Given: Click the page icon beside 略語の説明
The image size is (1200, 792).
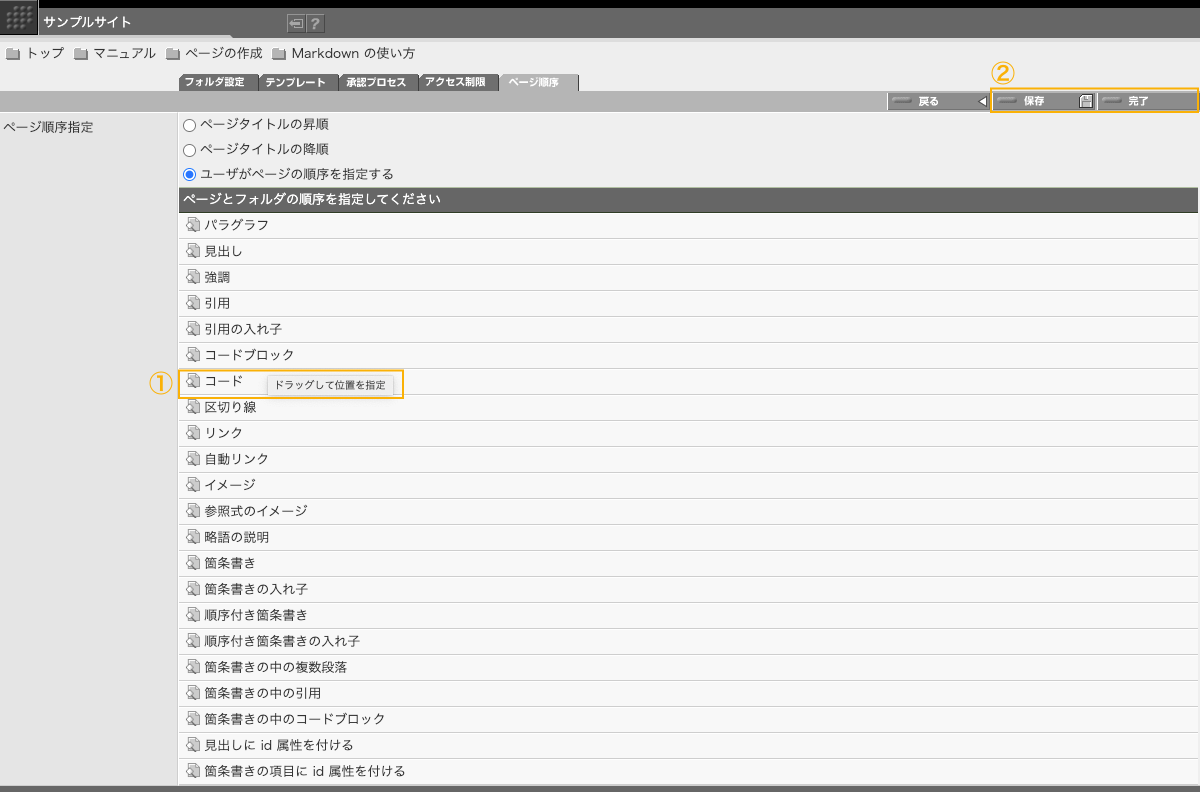Looking at the screenshot, I should 193,537.
